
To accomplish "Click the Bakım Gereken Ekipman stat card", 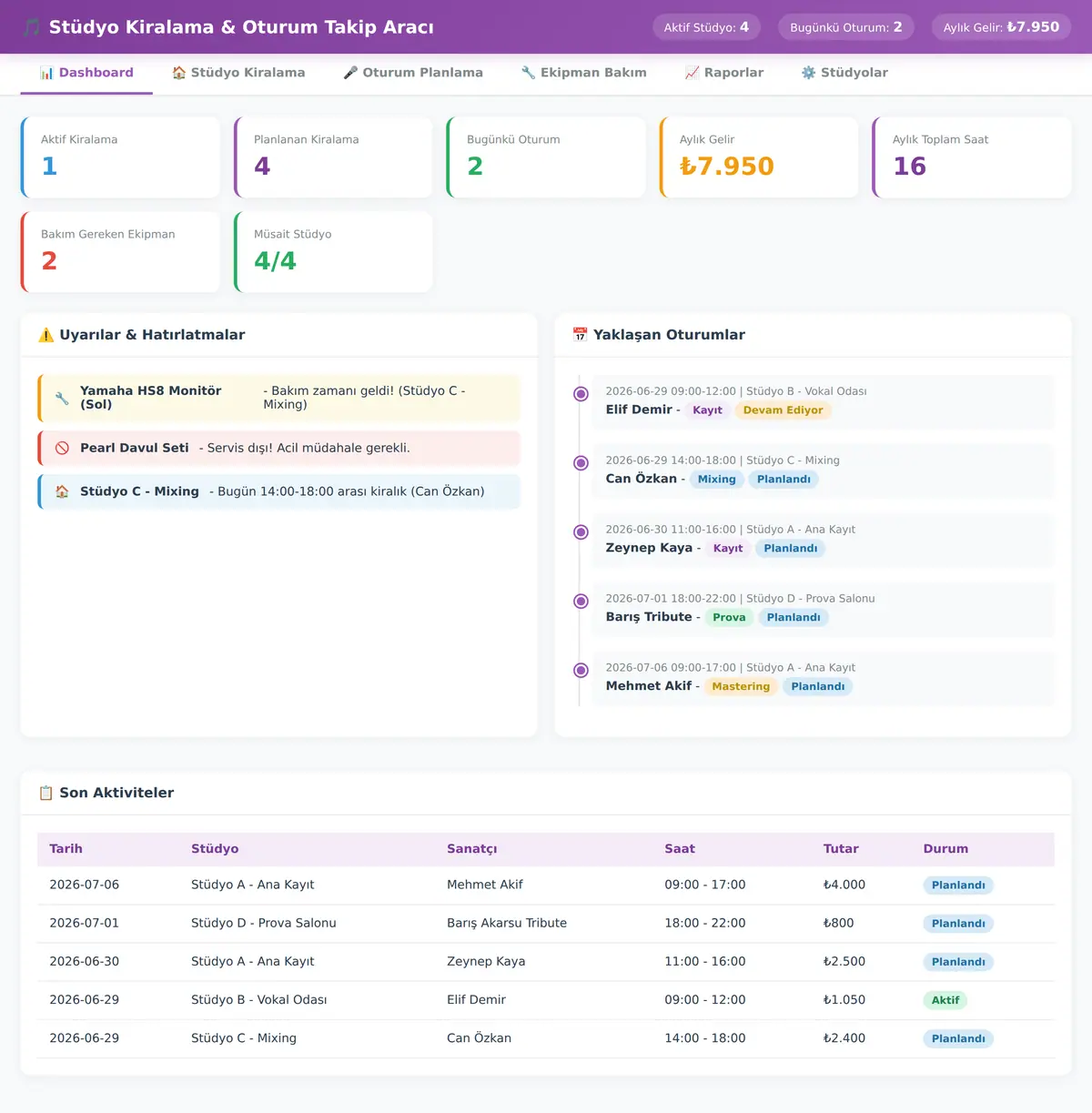I will [x=120, y=252].
